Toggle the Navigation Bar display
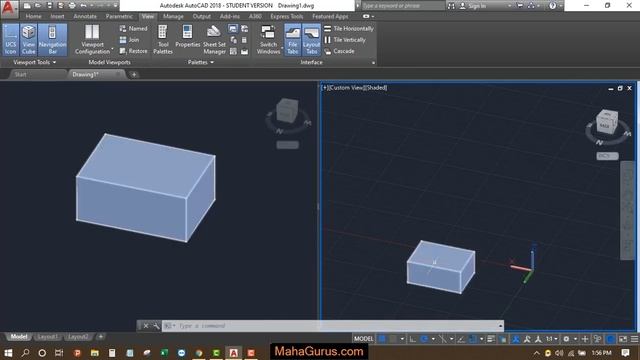This screenshot has width=640, height=360. point(52,40)
